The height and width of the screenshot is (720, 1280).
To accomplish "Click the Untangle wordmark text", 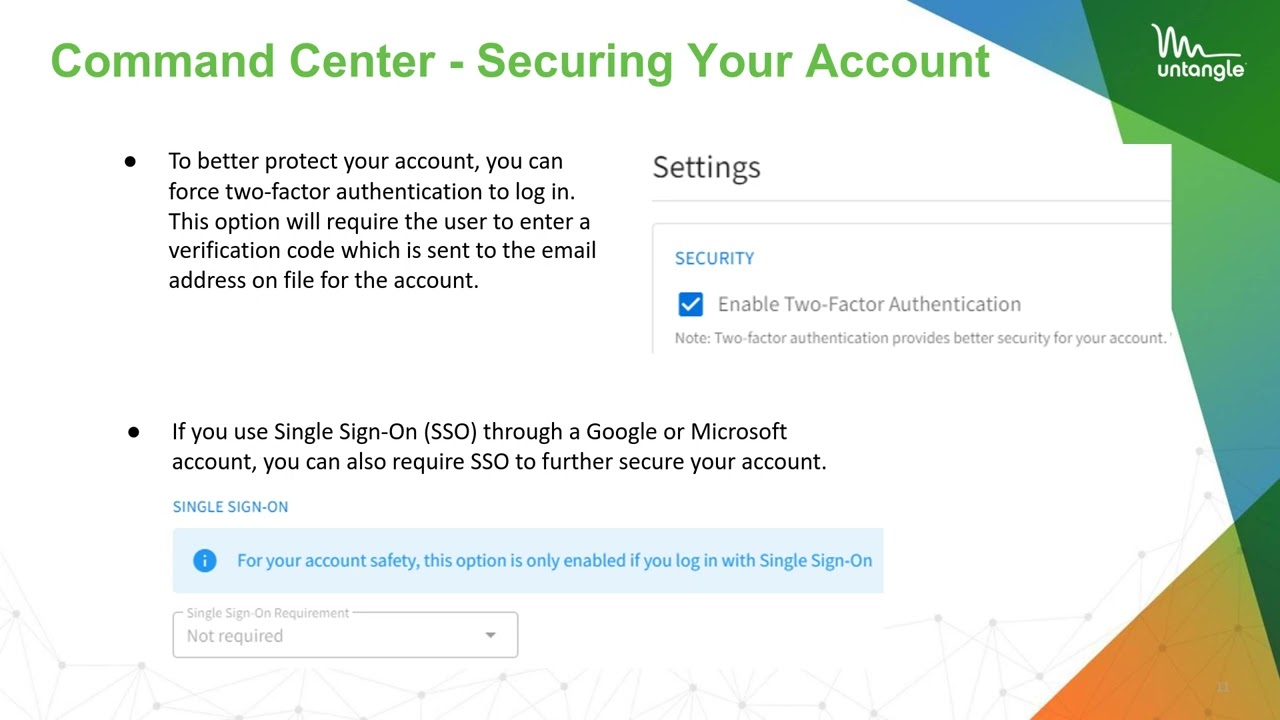I will [1201, 70].
